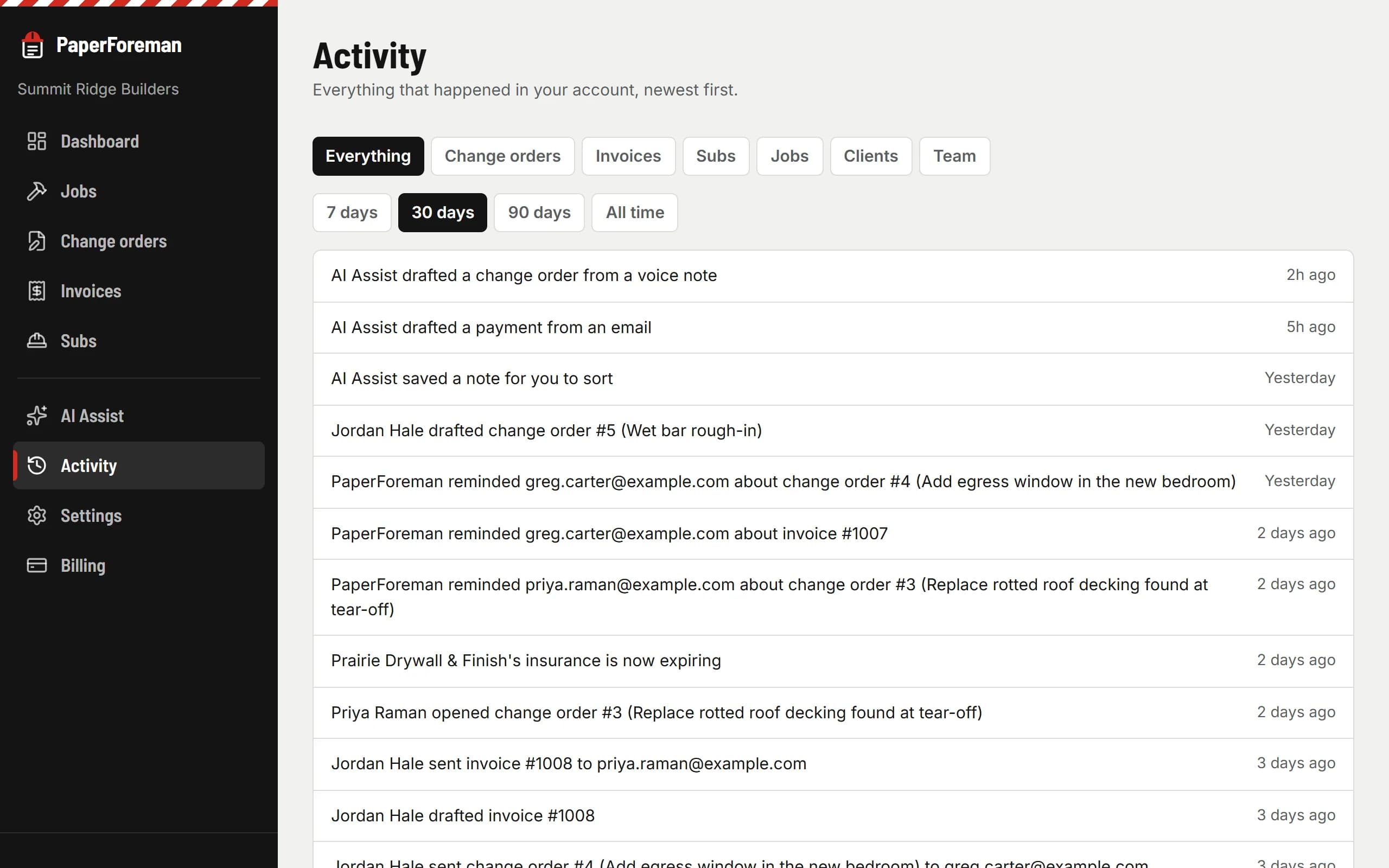Click 'Jordan Hale drafted change order #5' entry
This screenshot has width=1389, height=868.
833,431
